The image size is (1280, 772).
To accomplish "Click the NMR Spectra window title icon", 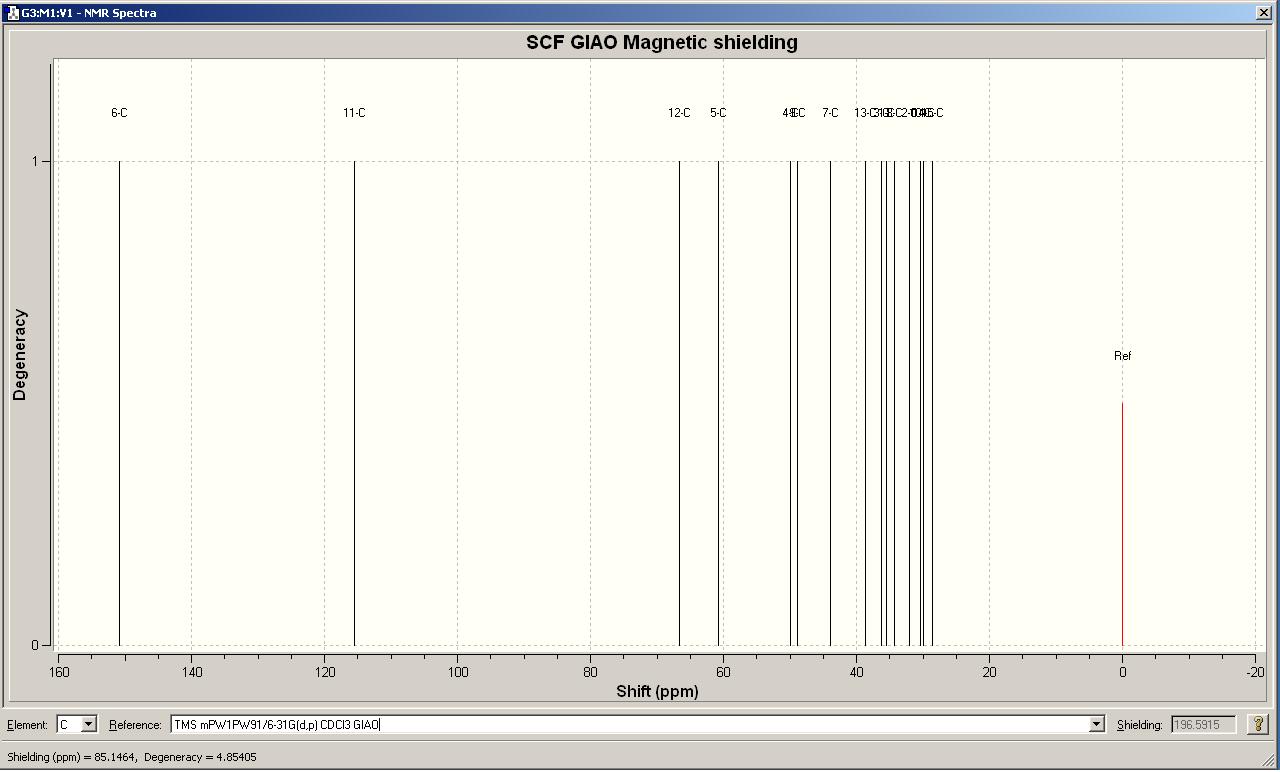I will pos(12,13).
